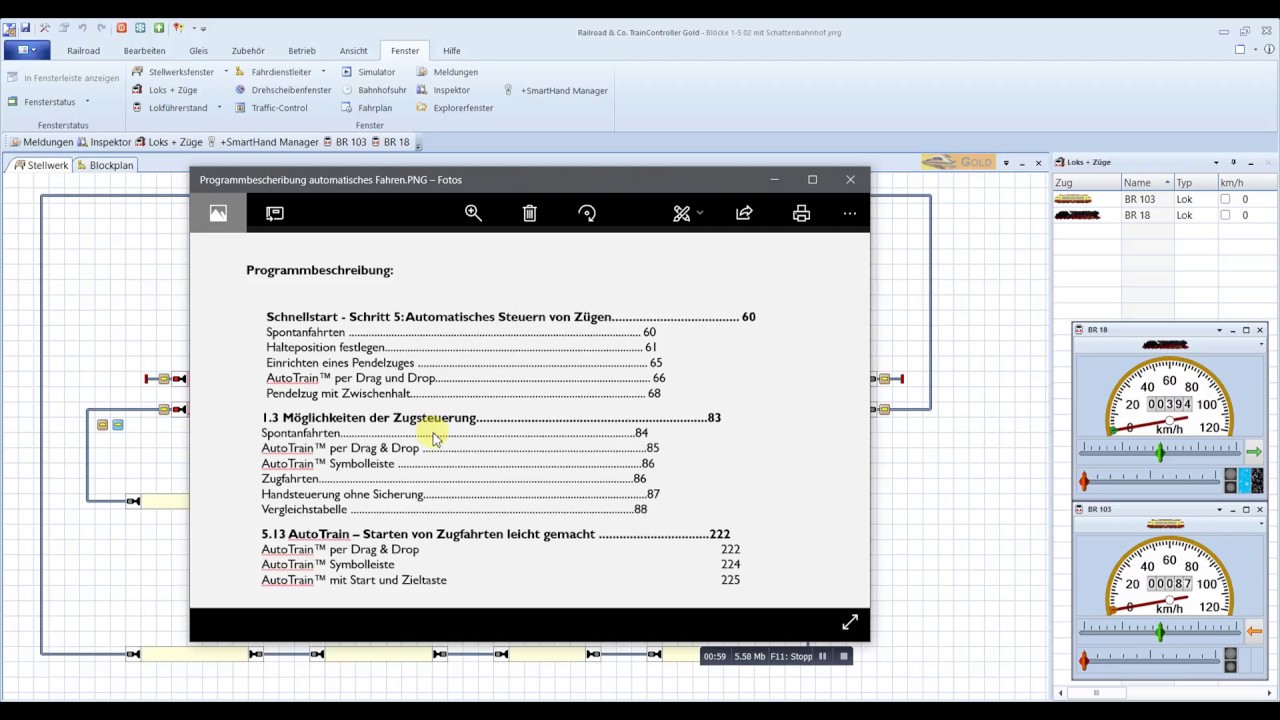The height and width of the screenshot is (720, 1280).
Task: Open Inspektor from the ribbon
Action: [443, 90]
